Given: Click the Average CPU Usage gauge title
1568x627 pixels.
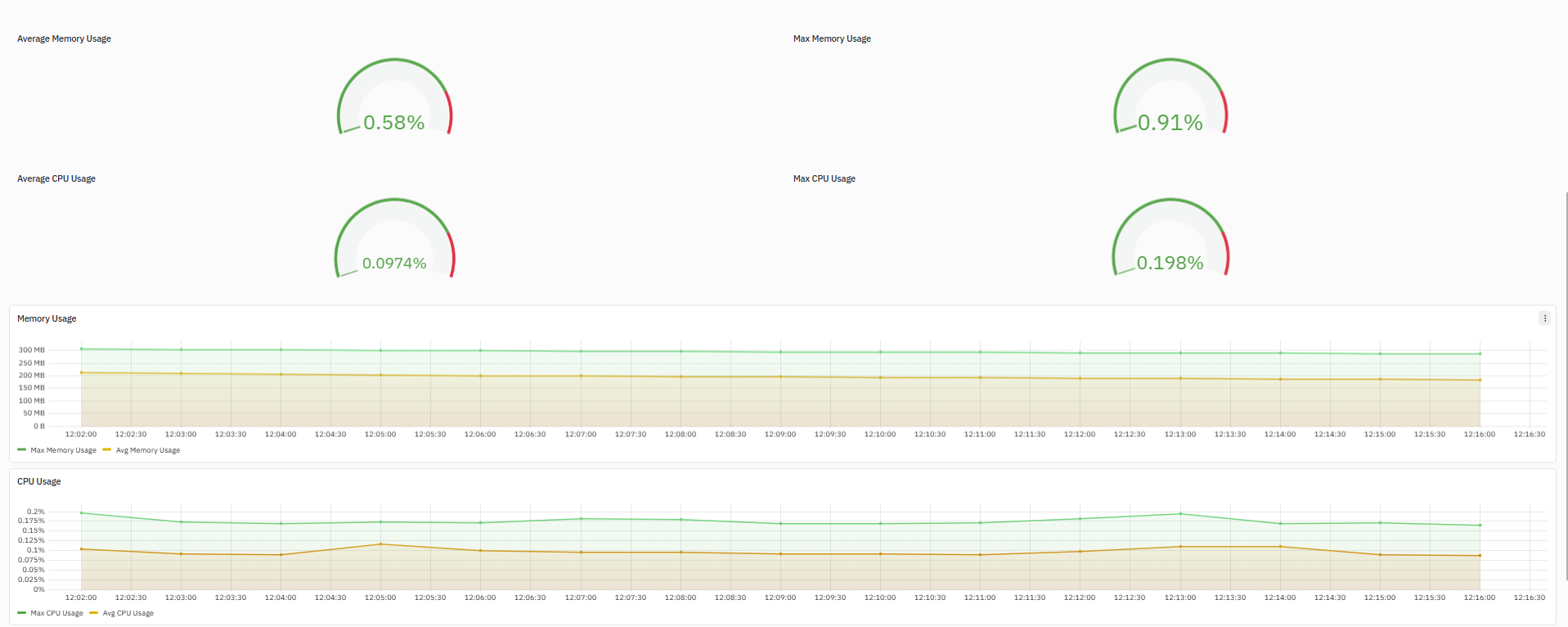Looking at the screenshot, I should click(x=56, y=178).
